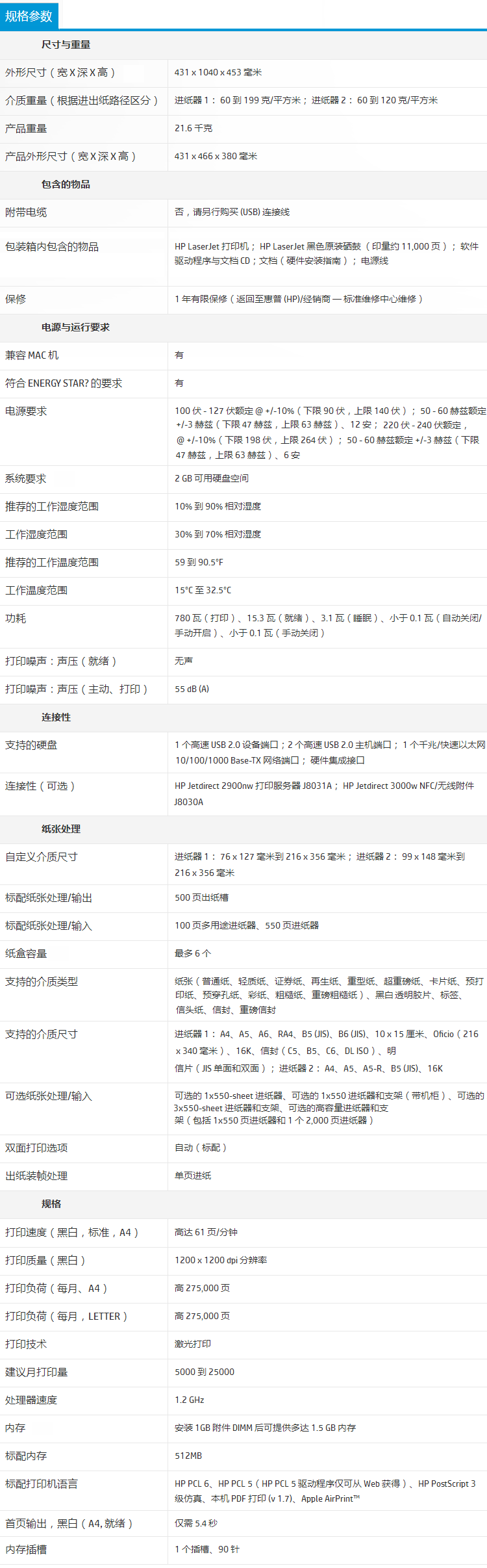Click the 电源与运行要求 section heading
Viewport: 487px width, 1568px height.
[x=76, y=328]
